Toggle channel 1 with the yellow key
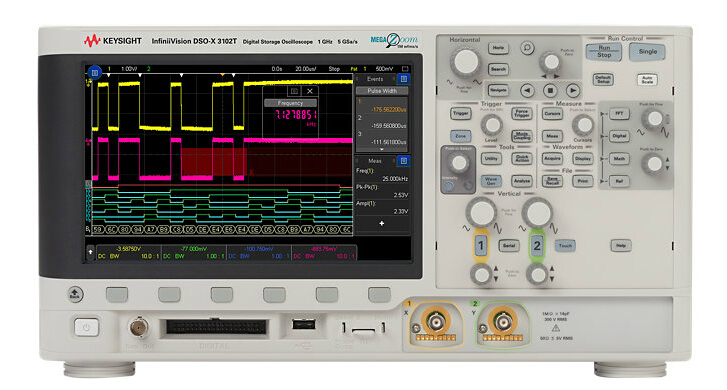Image resolution: width=727 pixels, height=390 pixels. click(x=481, y=245)
